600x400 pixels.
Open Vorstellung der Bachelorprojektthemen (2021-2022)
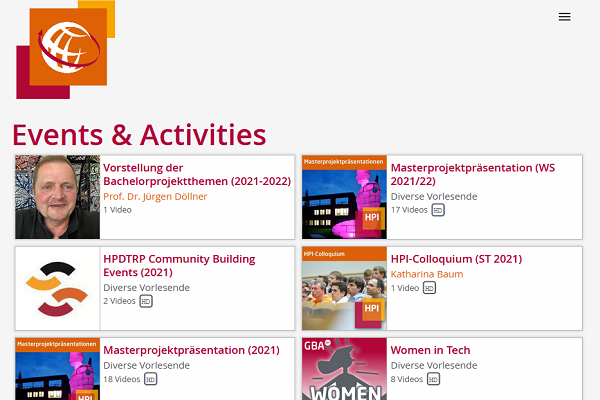click(196, 175)
